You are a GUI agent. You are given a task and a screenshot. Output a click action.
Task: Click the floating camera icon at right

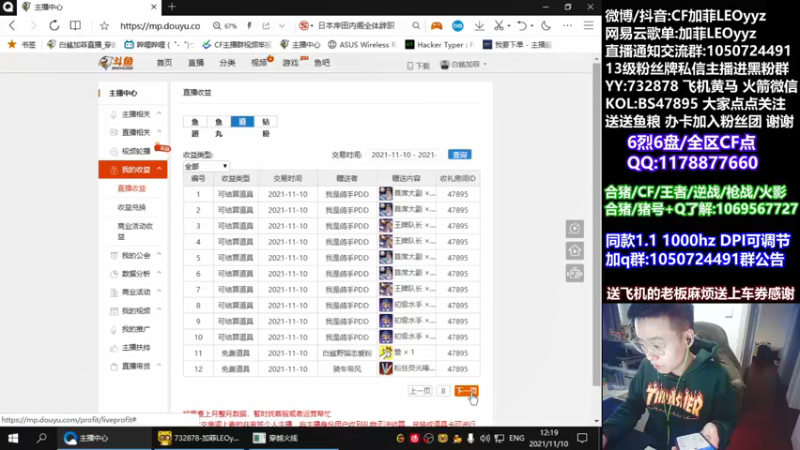pos(574,273)
